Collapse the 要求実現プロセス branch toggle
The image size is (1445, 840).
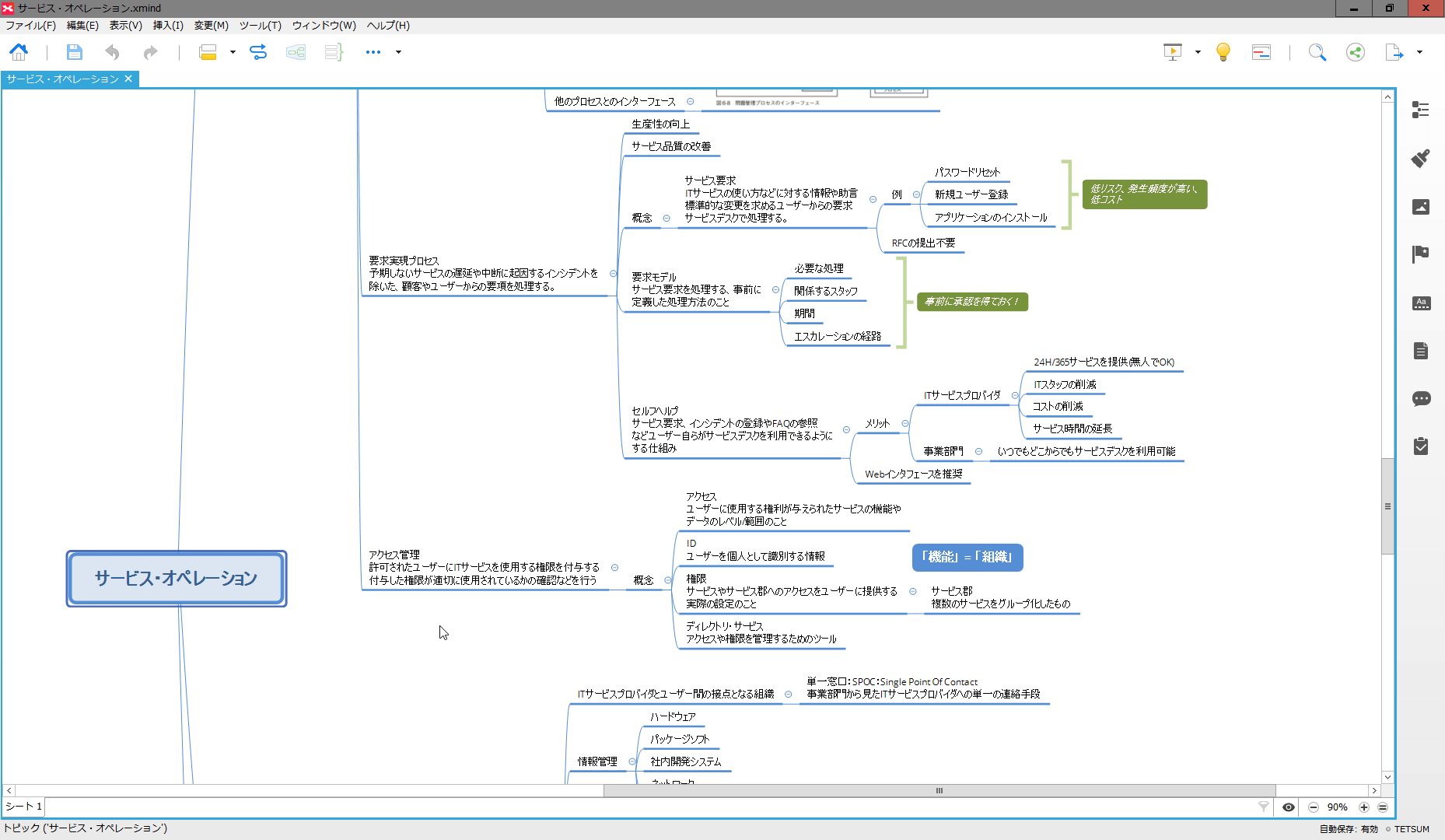(x=614, y=274)
